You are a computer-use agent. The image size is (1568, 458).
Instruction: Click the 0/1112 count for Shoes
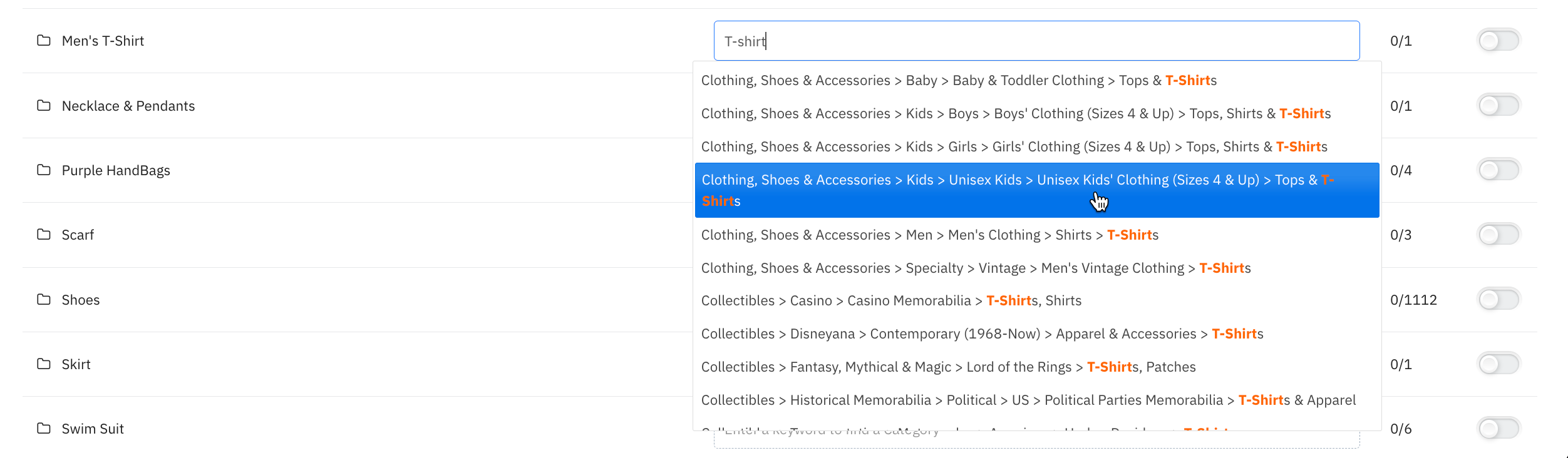pos(1413,300)
